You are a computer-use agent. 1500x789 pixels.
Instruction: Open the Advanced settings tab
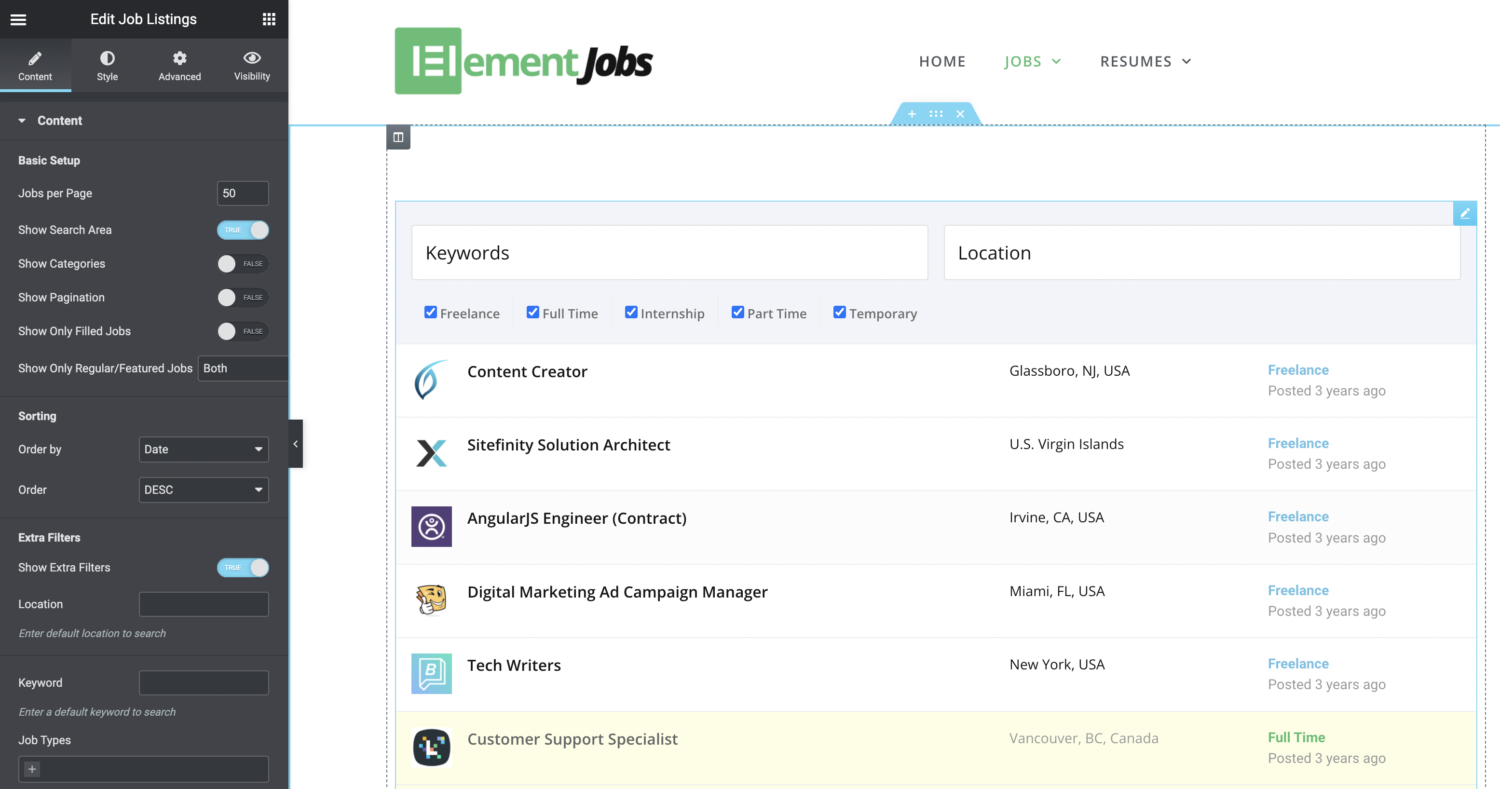point(179,65)
